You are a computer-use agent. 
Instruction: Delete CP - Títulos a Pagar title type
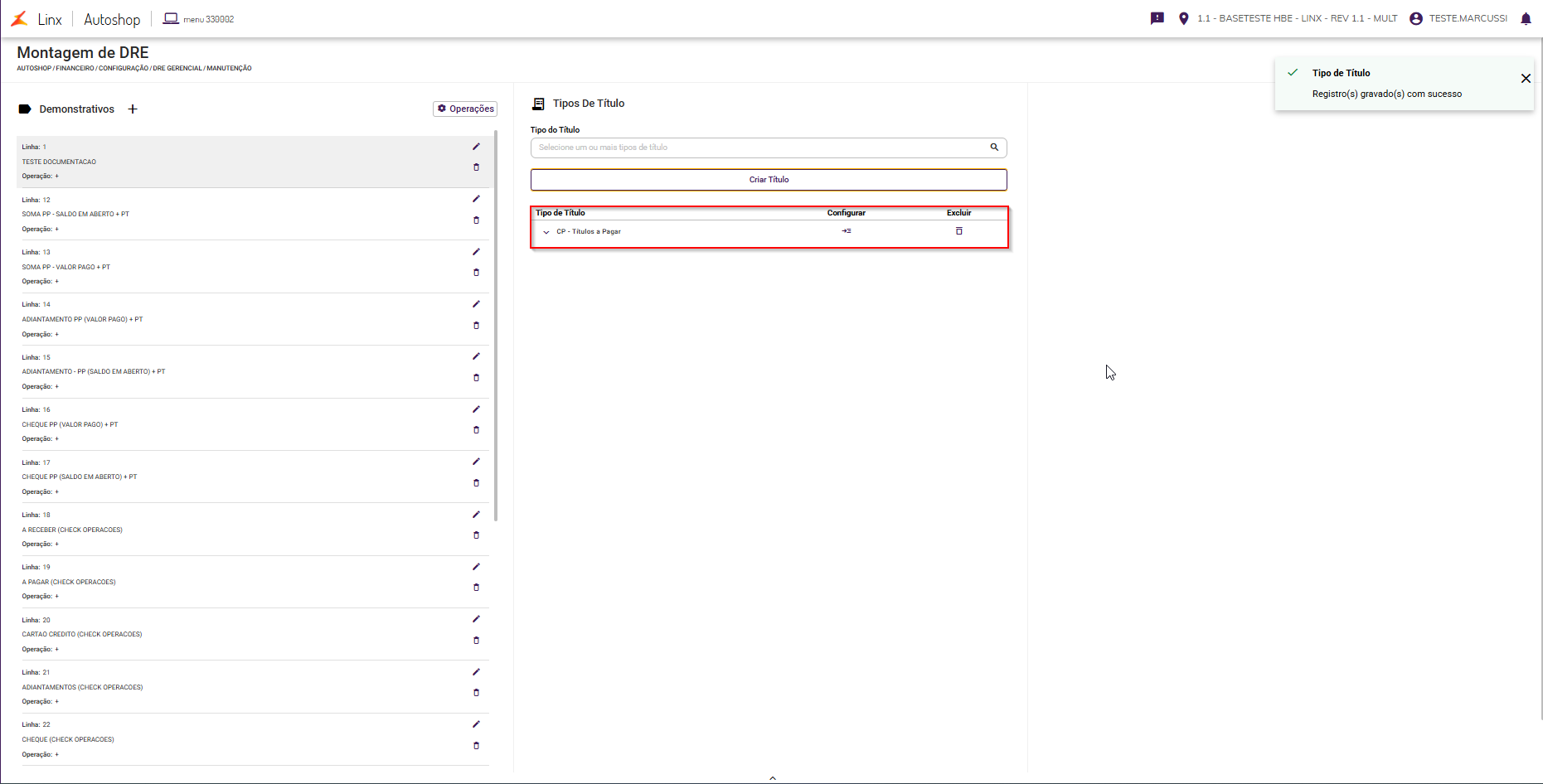[959, 231]
